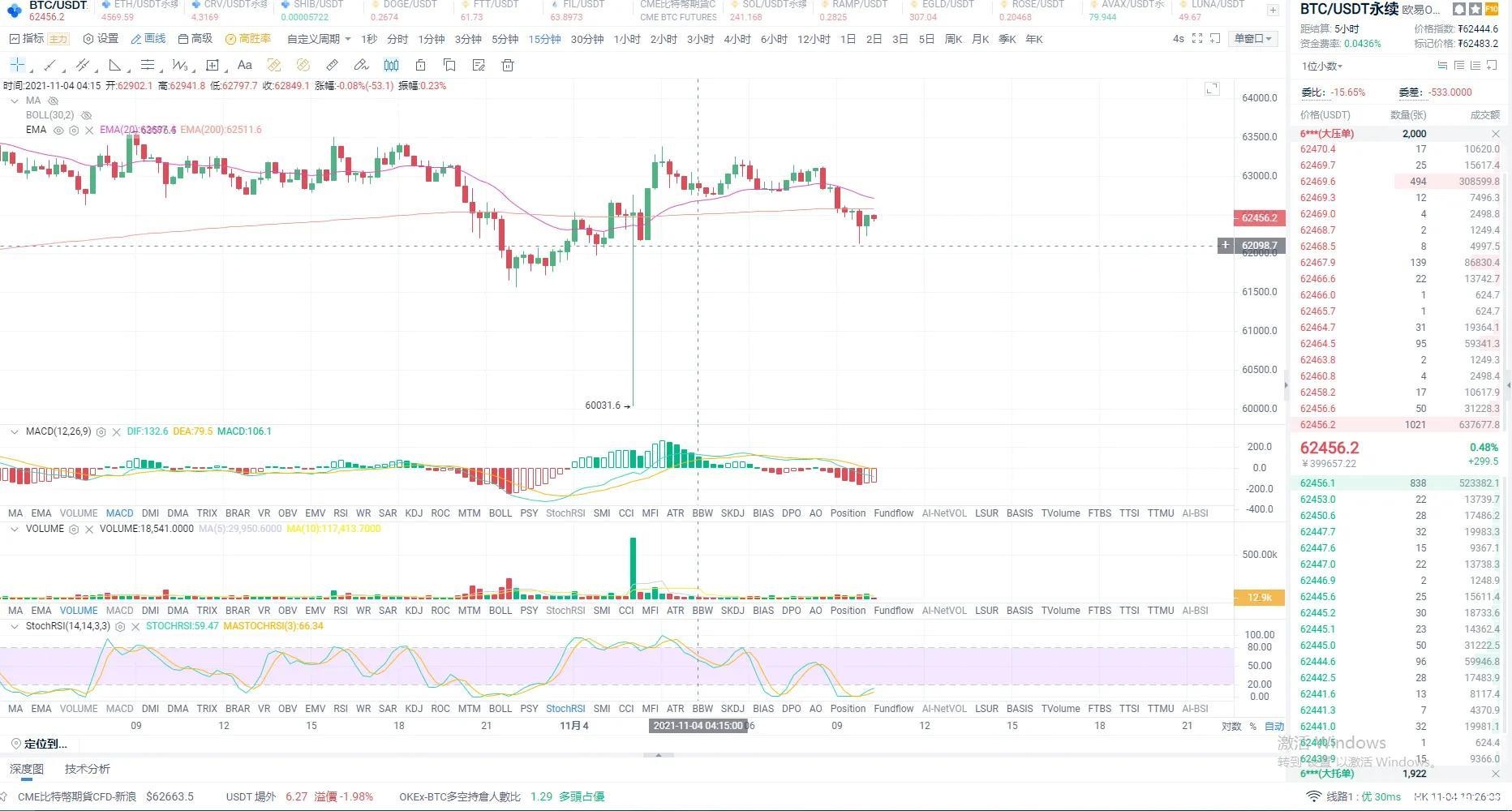This screenshot has width=1512, height=811.
Task: Open the 单窗口 window layout dropdown
Action: click(1253, 39)
